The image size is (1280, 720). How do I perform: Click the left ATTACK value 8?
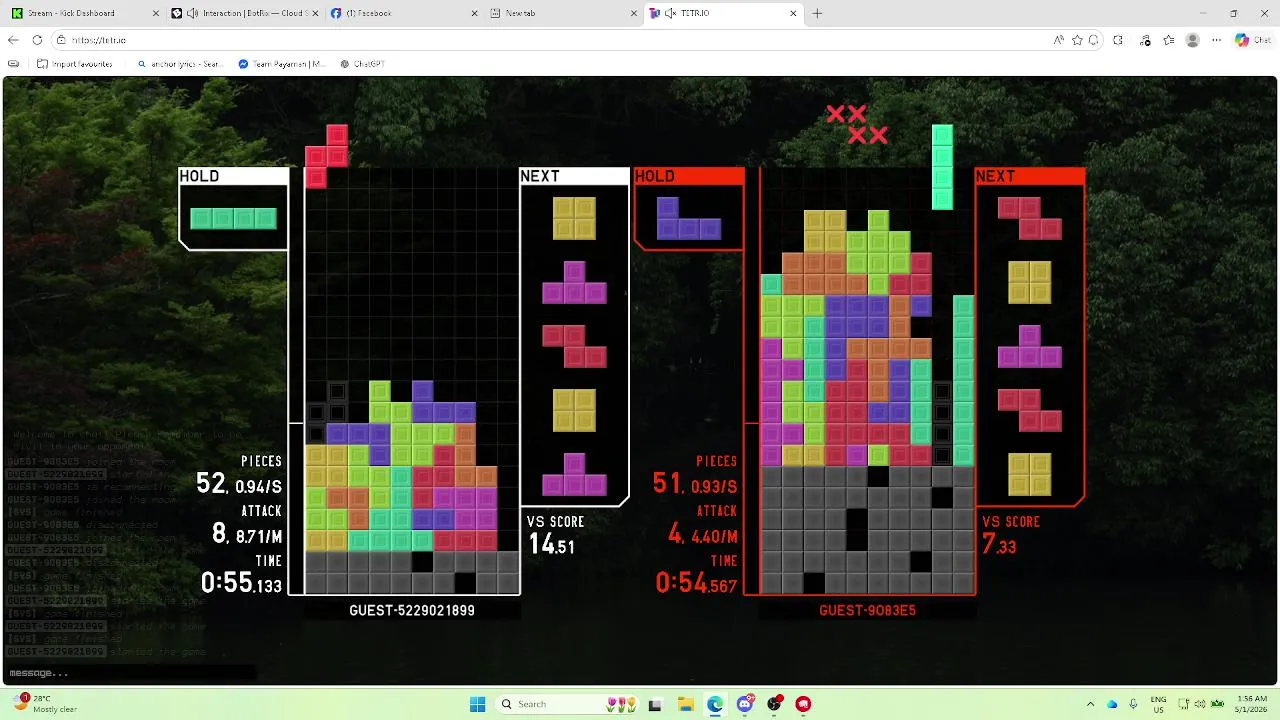pos(219,534)
